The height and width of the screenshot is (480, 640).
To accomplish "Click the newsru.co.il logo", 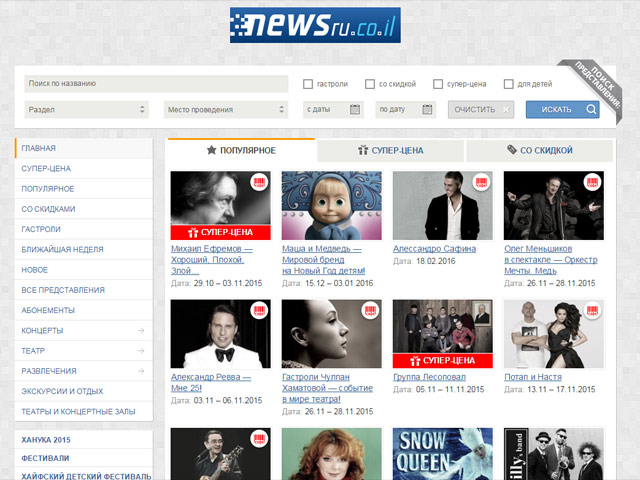I will (315, 25).
